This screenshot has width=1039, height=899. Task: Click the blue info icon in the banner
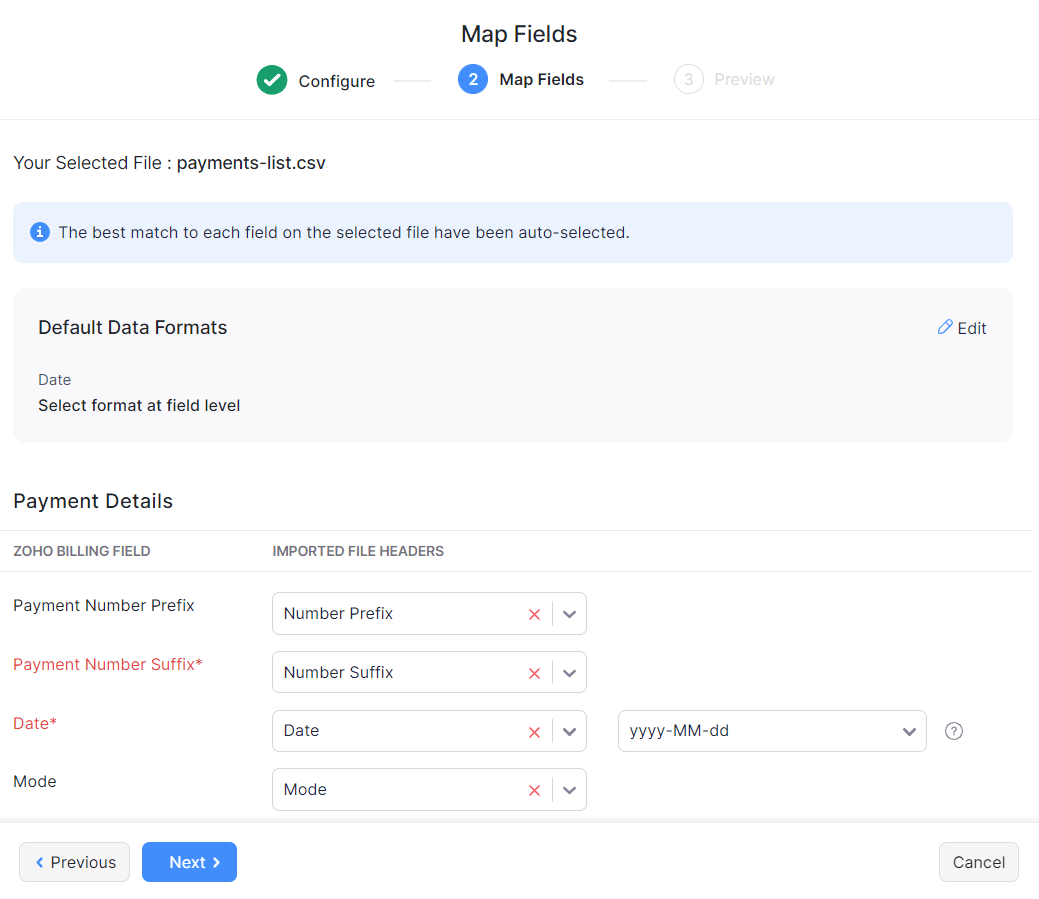pyautogui.click(x=40, y=232)
